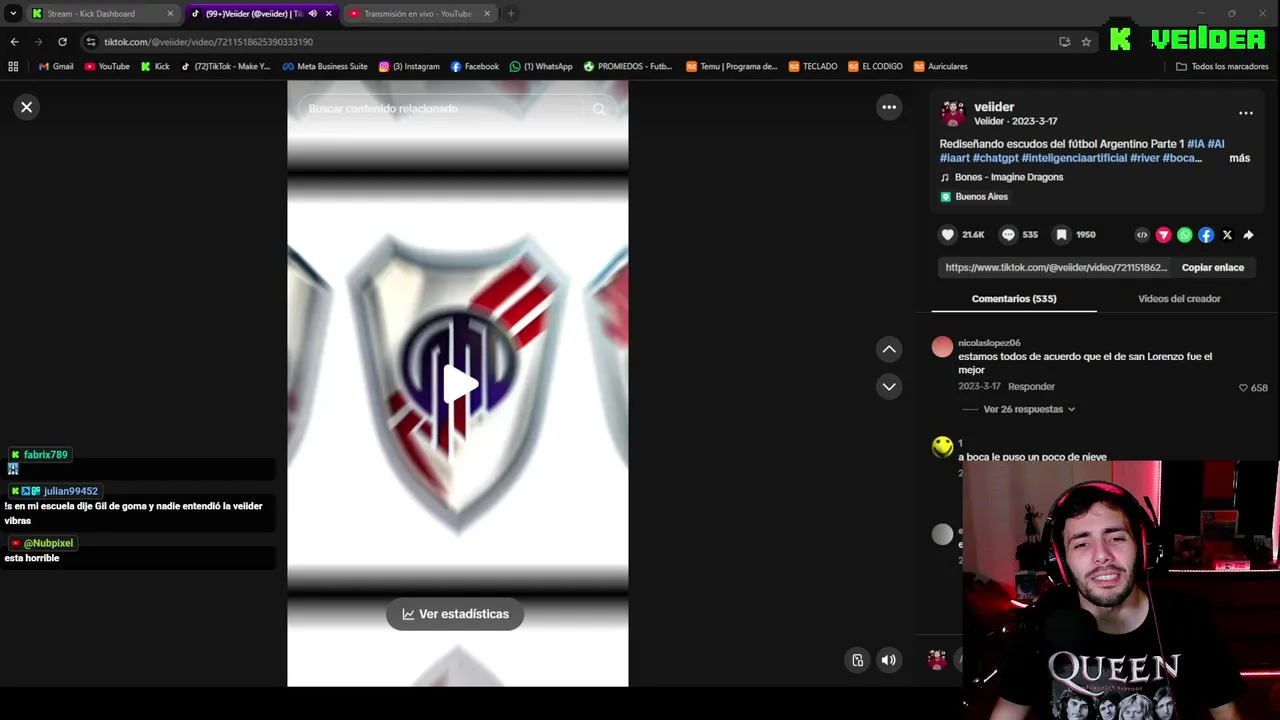Open the Kick bookmark
Screen dimensions: 1280x720
point(155,67)
